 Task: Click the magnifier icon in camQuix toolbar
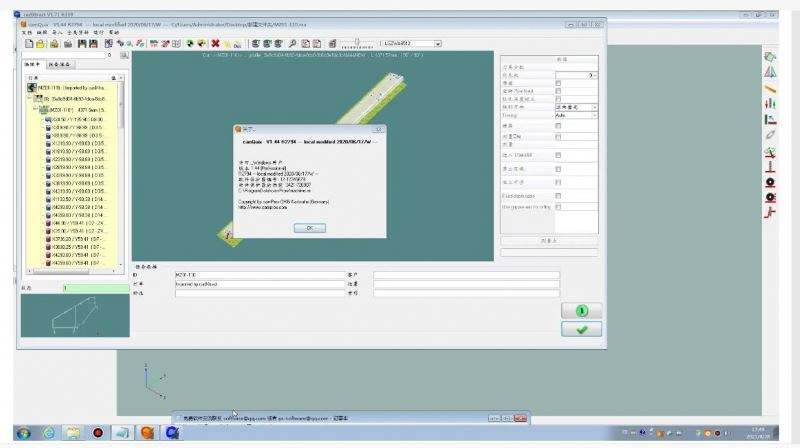click(x=292, y=44)
